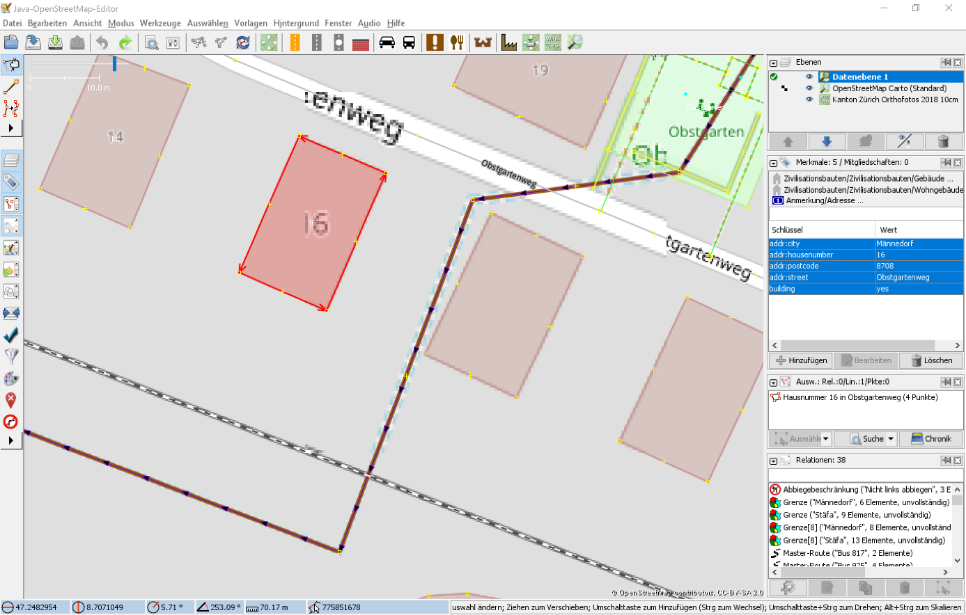Image resolution: width=966 pixels, height=615 pixels.
Task: Click the car preset icon
Action: [x=387, y=42]
